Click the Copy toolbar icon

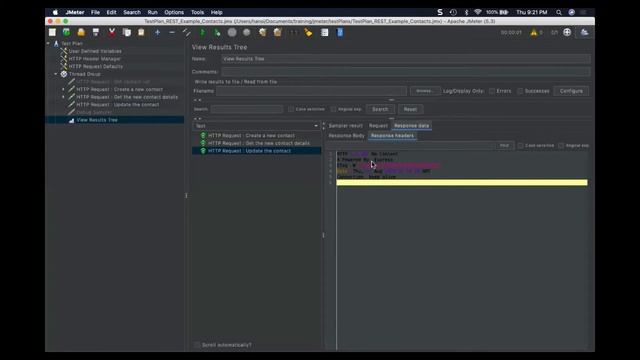click(127, 32)
